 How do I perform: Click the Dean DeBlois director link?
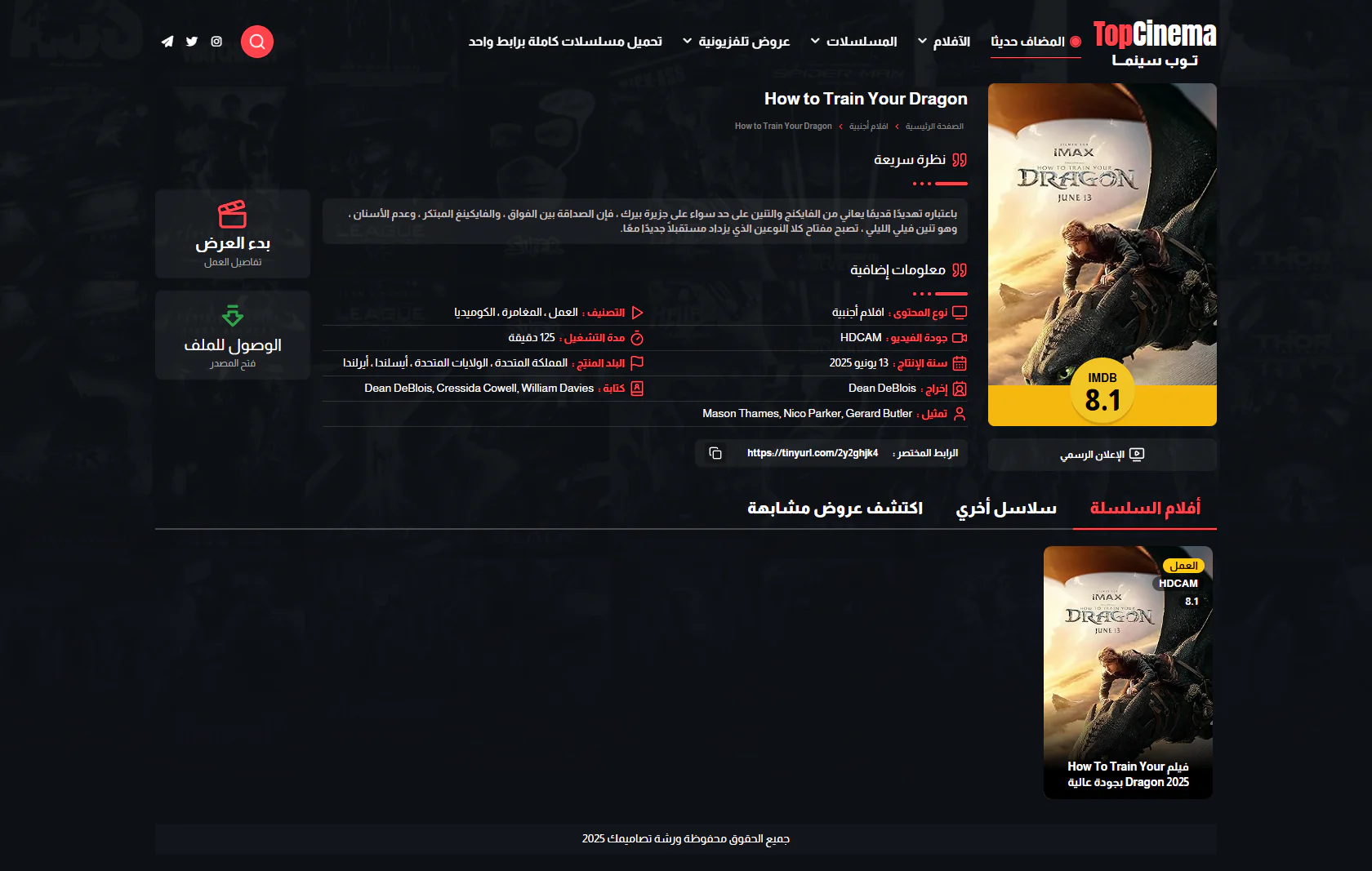coord(882,389)
